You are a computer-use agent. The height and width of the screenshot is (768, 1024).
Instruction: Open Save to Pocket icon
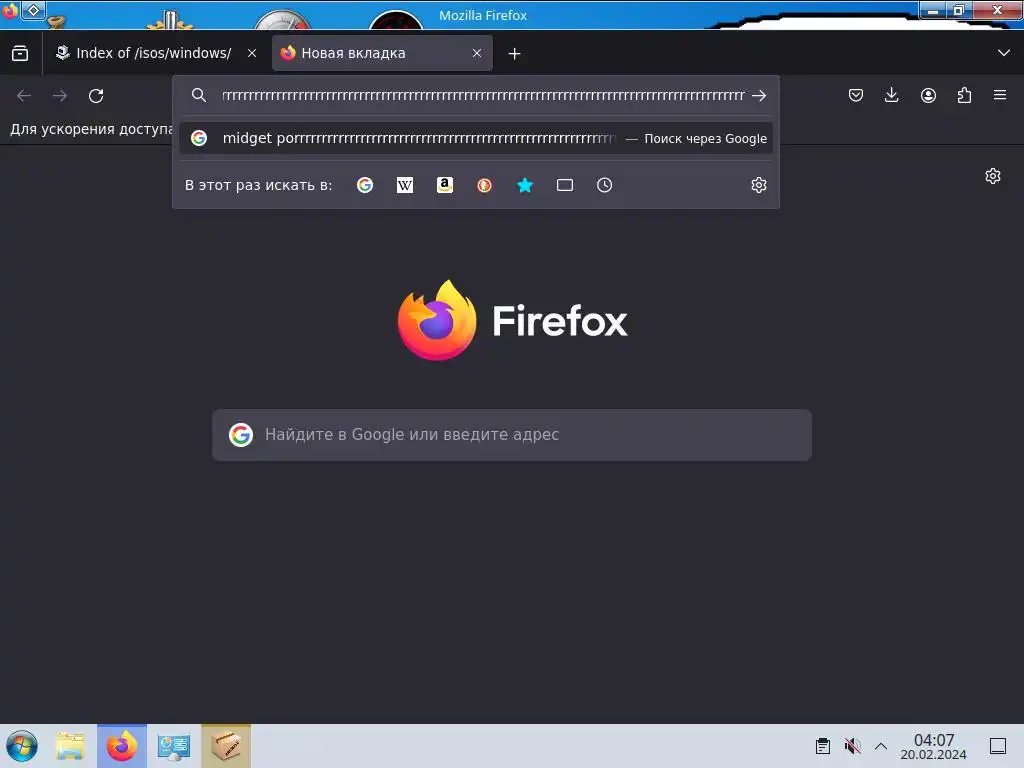point(856,95)
